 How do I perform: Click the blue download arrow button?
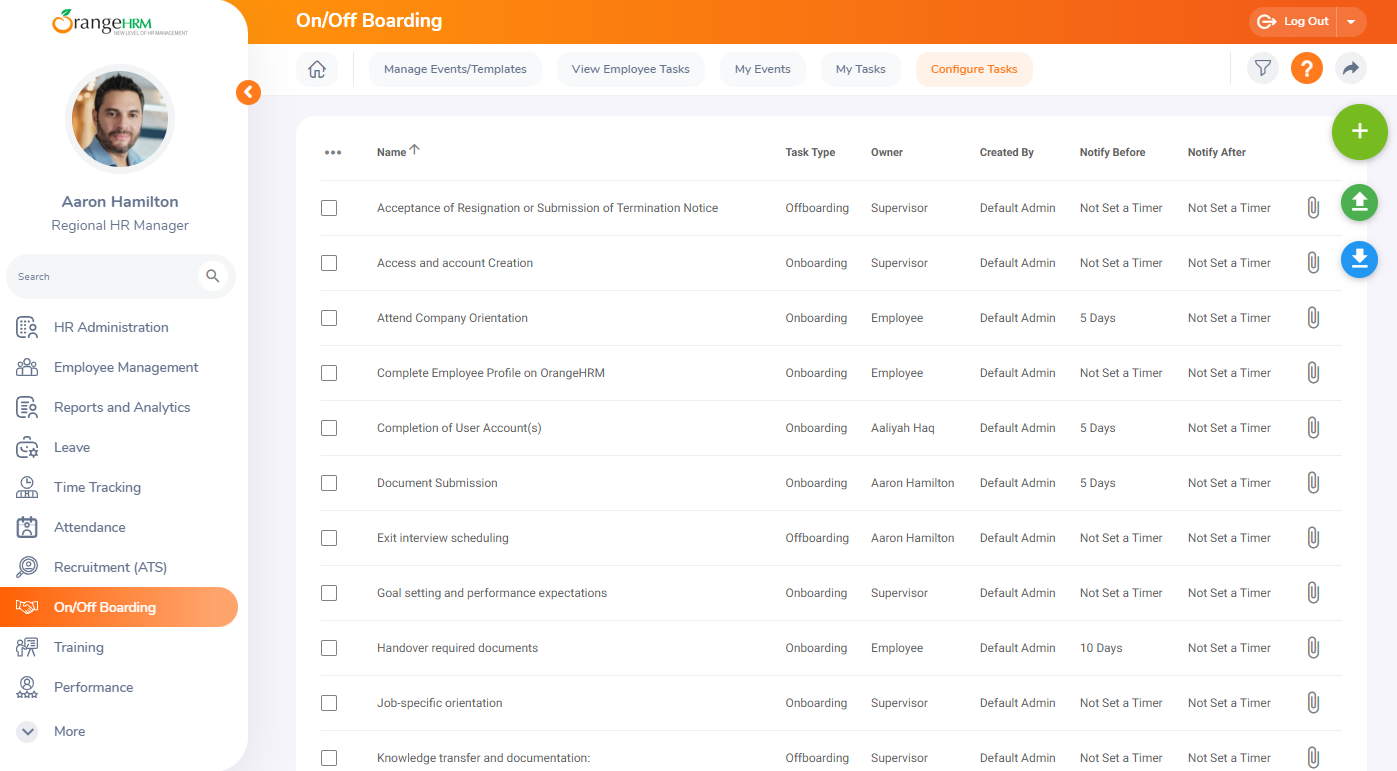[1359, 260]
